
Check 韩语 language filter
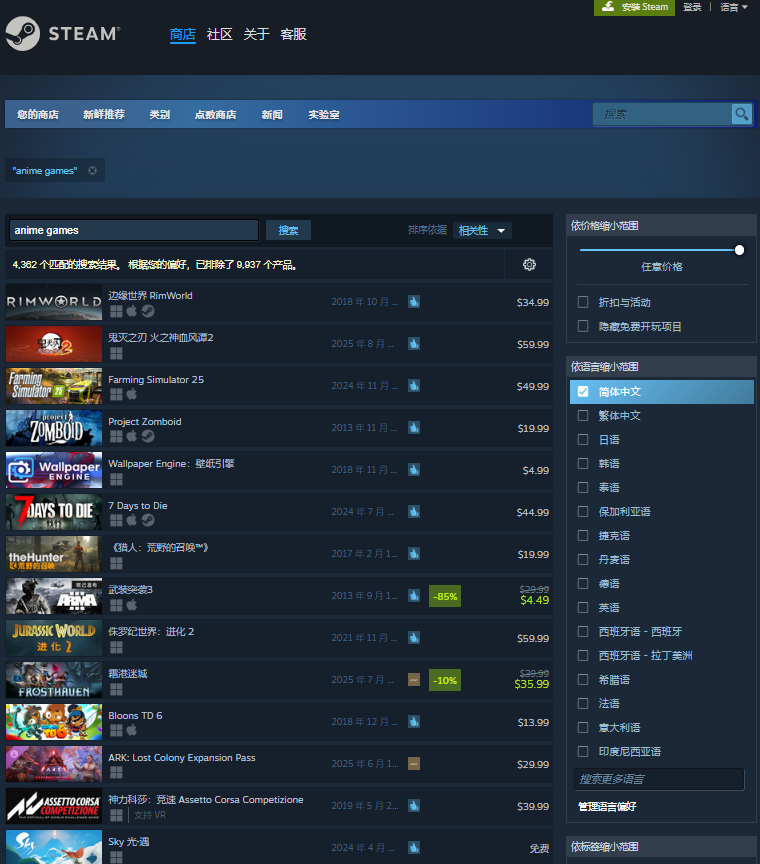tap(583, 463)
